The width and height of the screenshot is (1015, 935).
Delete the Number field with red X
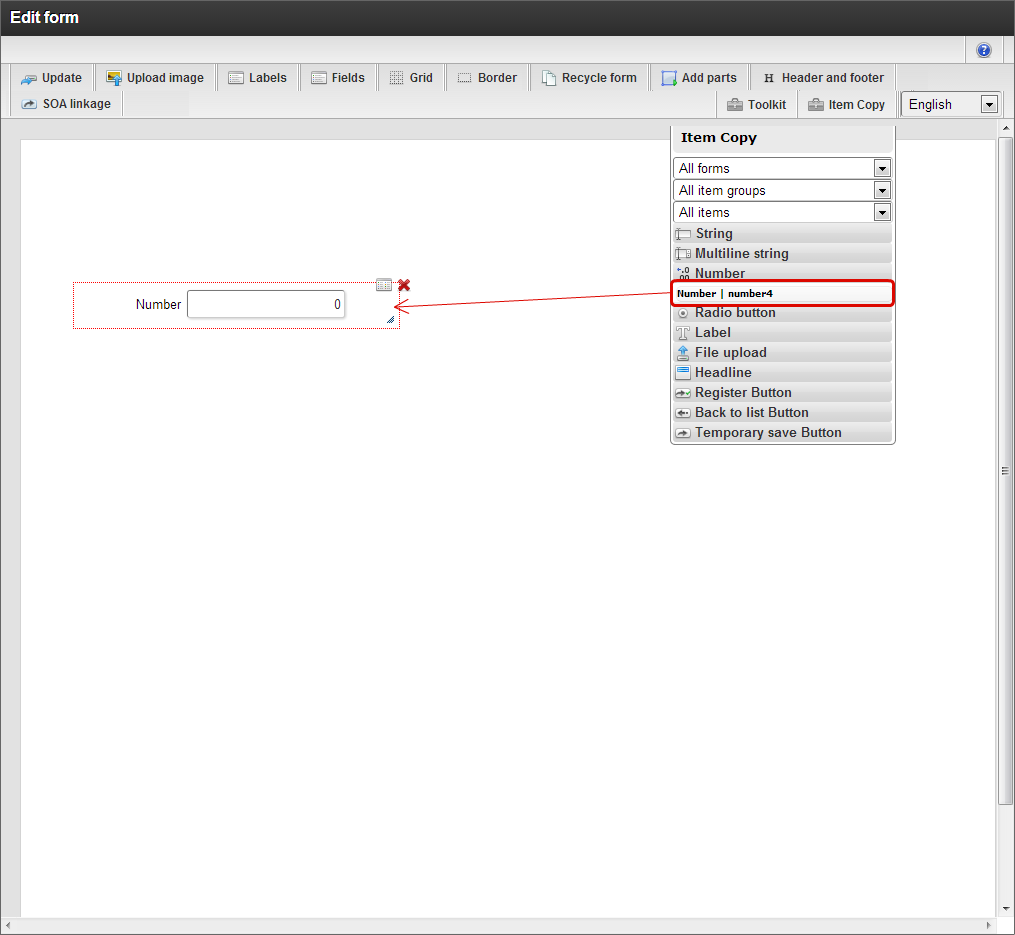pos(404,285)
